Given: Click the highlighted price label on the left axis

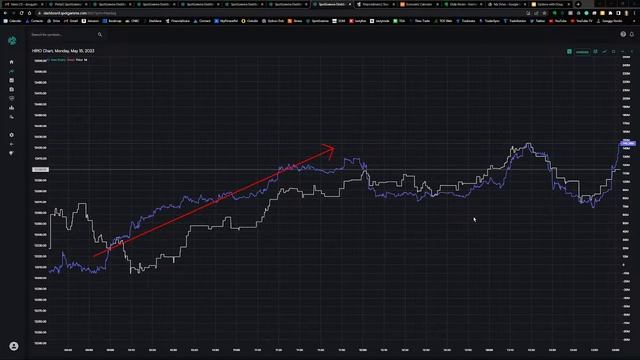Looking at the screenshot, I should click(x=40, y=169).
